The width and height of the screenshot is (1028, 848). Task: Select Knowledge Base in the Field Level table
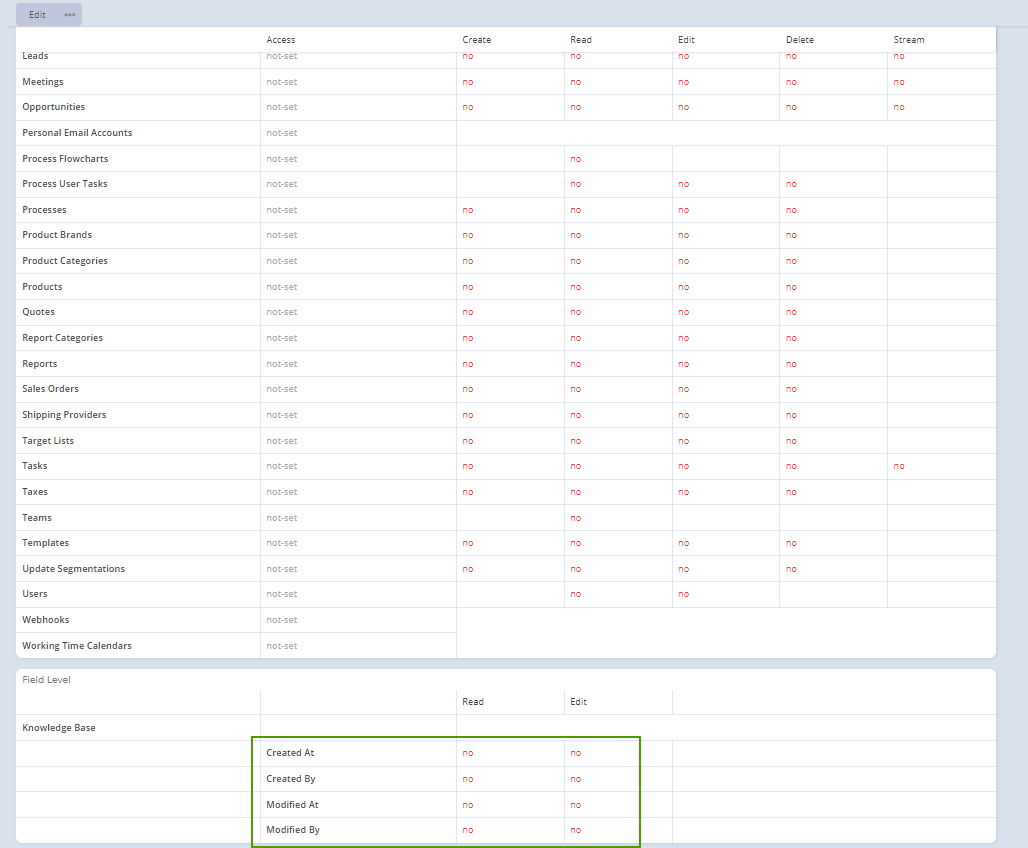click(x=59, y=728)
